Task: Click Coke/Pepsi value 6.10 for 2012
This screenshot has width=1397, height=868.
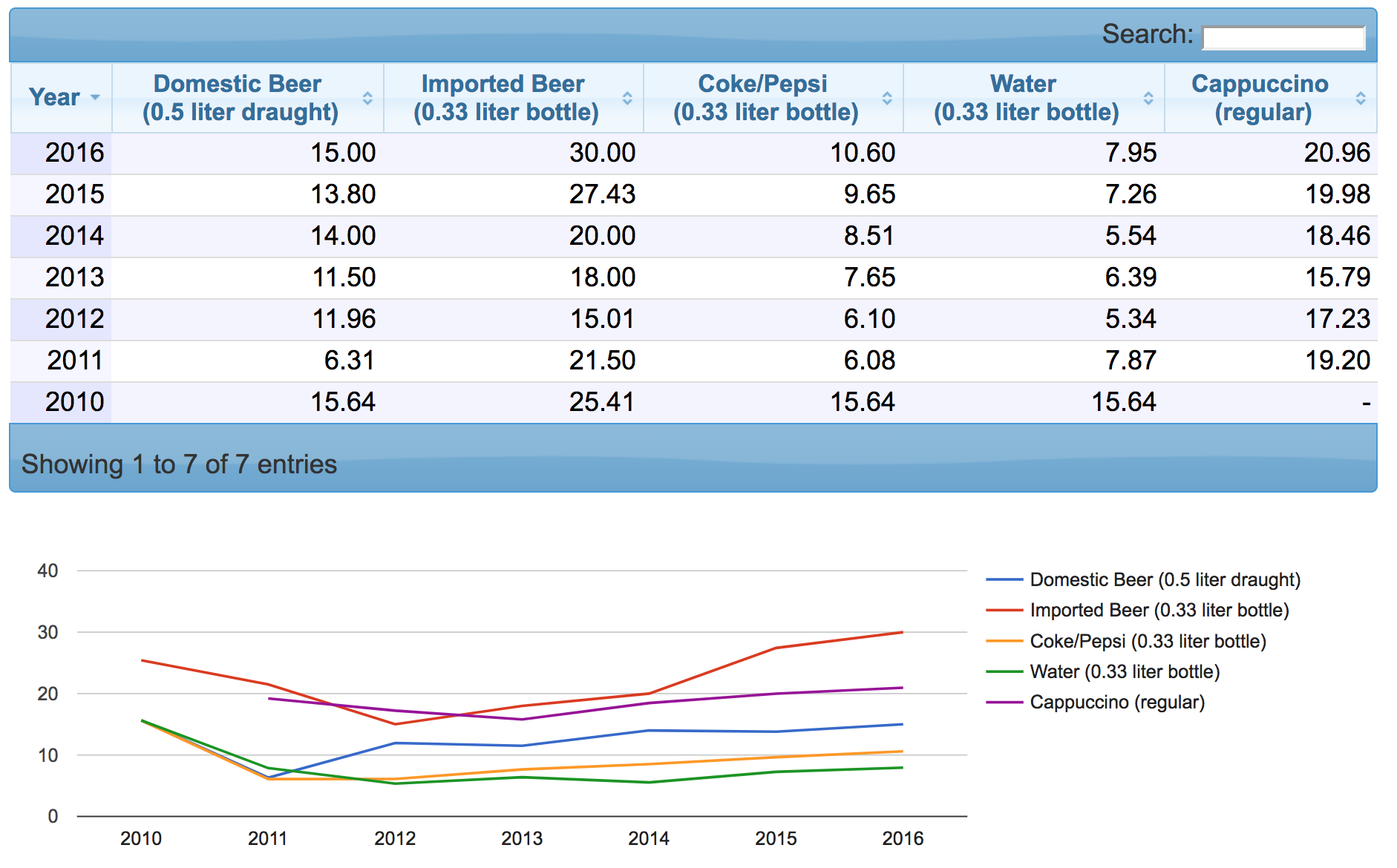Action: [x=869, y=320]
